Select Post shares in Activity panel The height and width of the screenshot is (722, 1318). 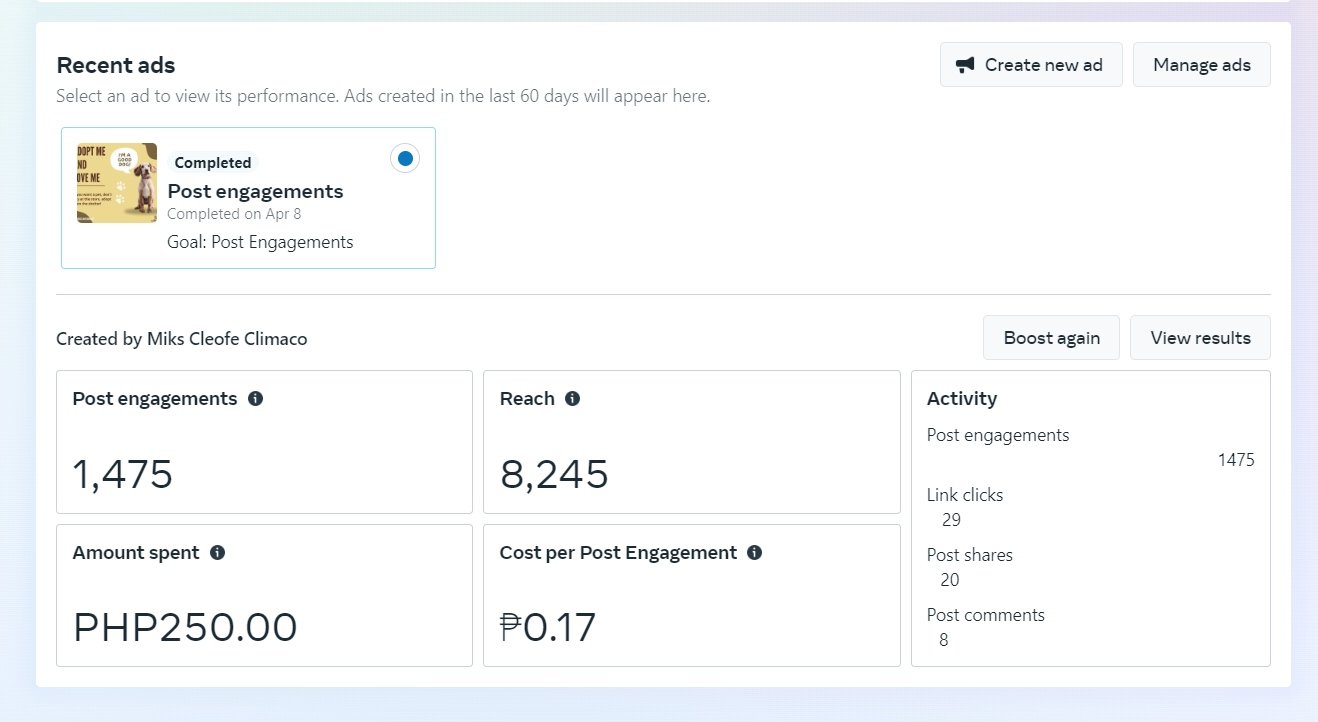(x=969, y=555)
